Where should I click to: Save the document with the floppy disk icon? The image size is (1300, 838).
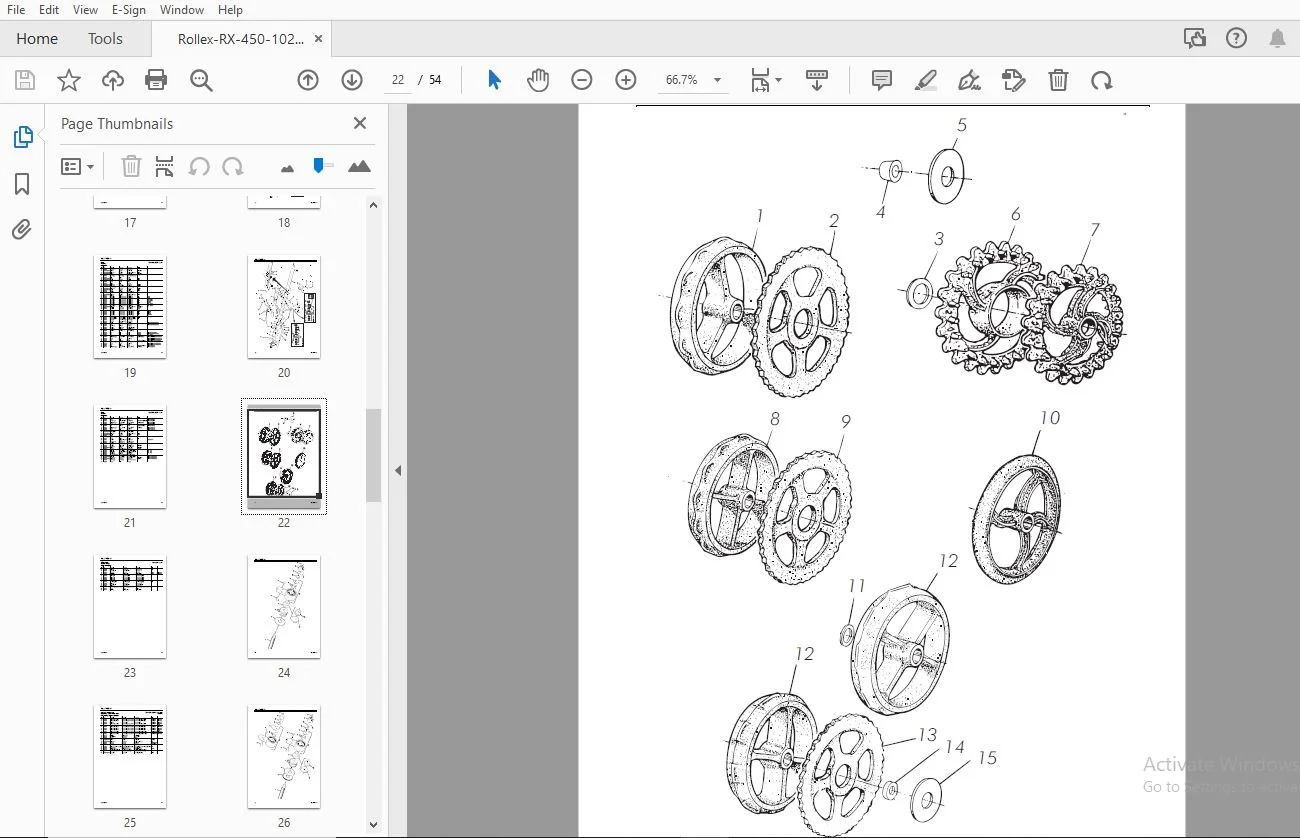coord(25,81)
